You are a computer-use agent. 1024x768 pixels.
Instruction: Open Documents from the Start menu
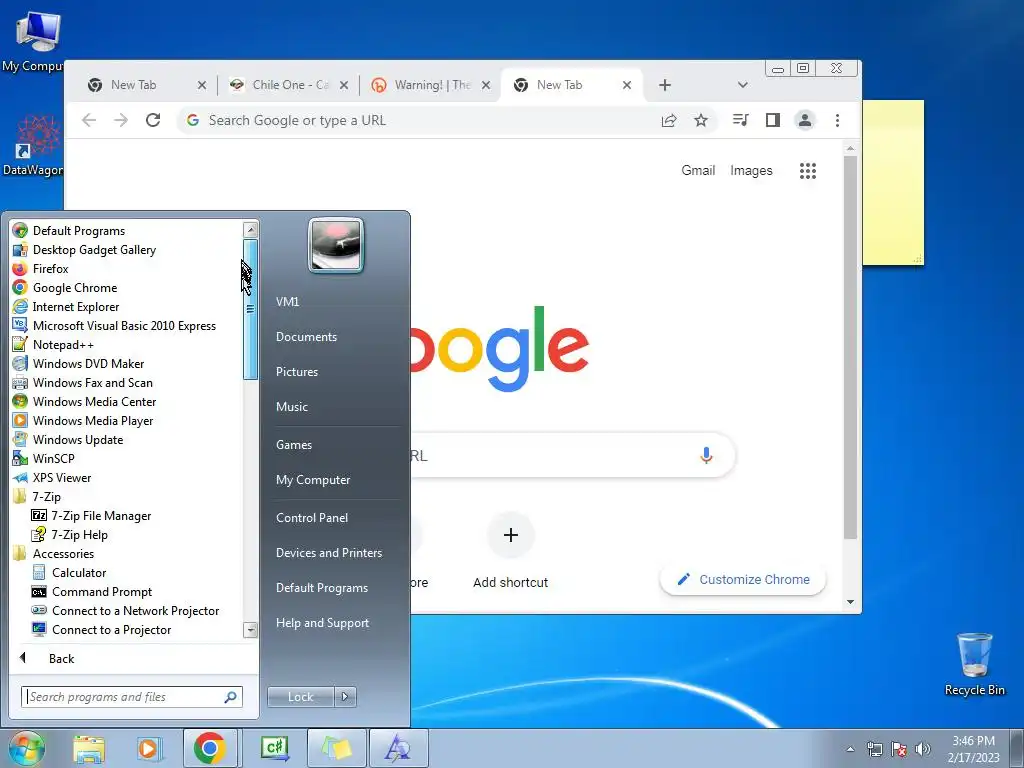306,337
